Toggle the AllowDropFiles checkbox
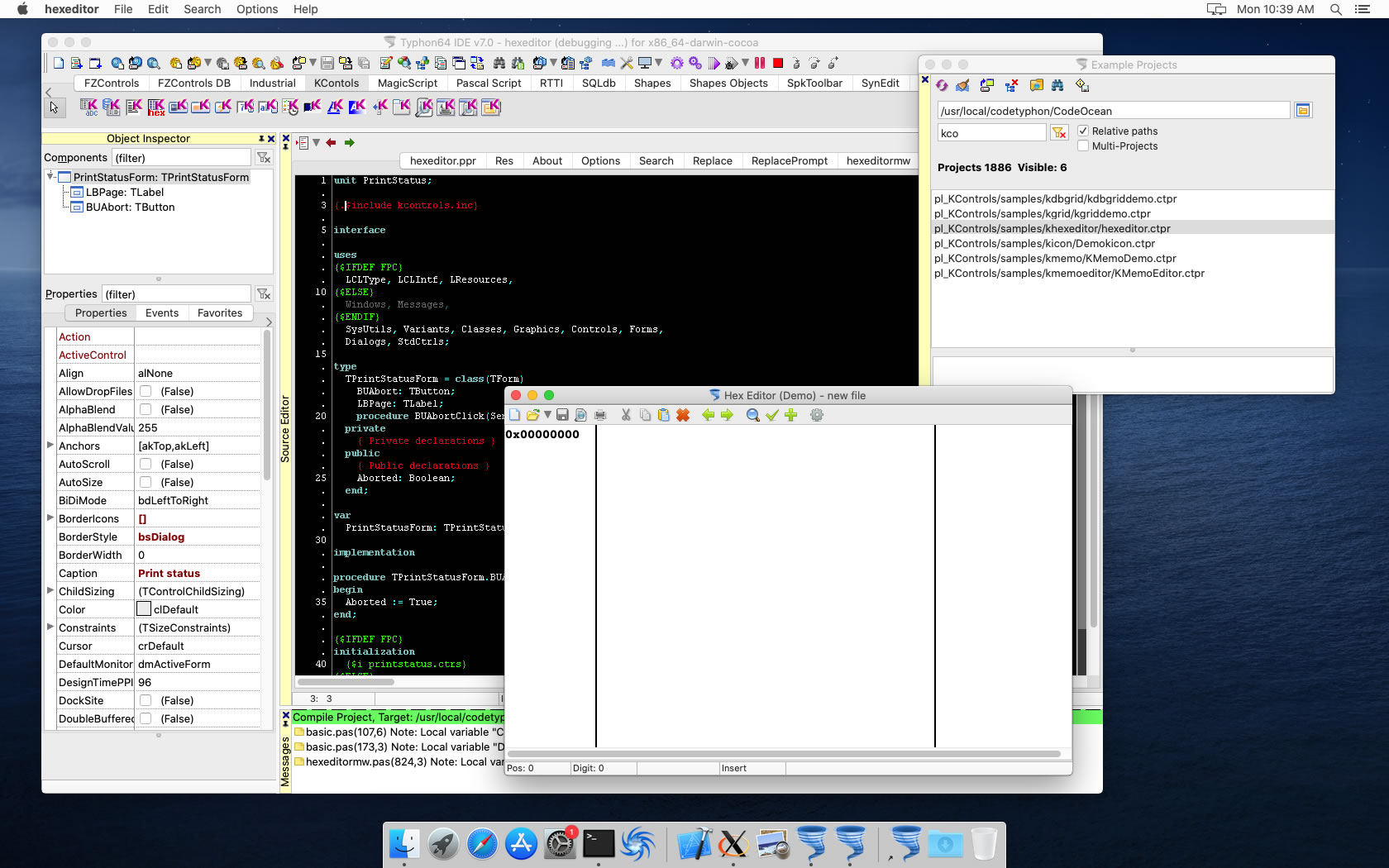The height and width of the screenshot is (868, 1389). click(x=146, y=391)
